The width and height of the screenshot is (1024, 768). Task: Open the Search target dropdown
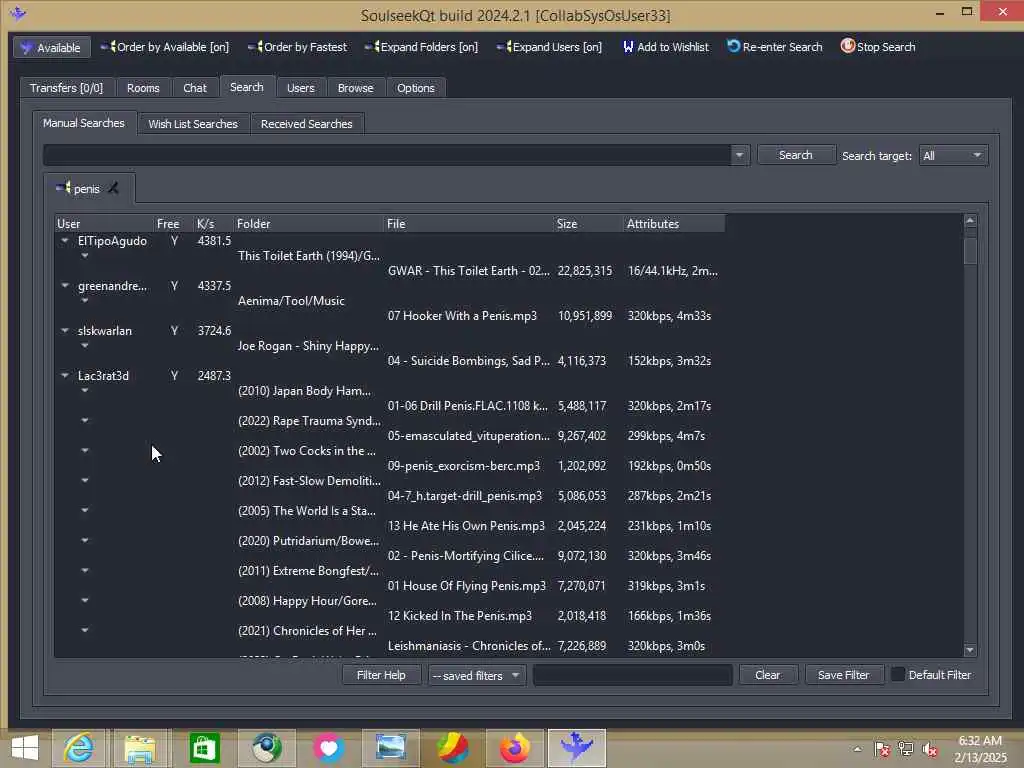click(952, 155)
